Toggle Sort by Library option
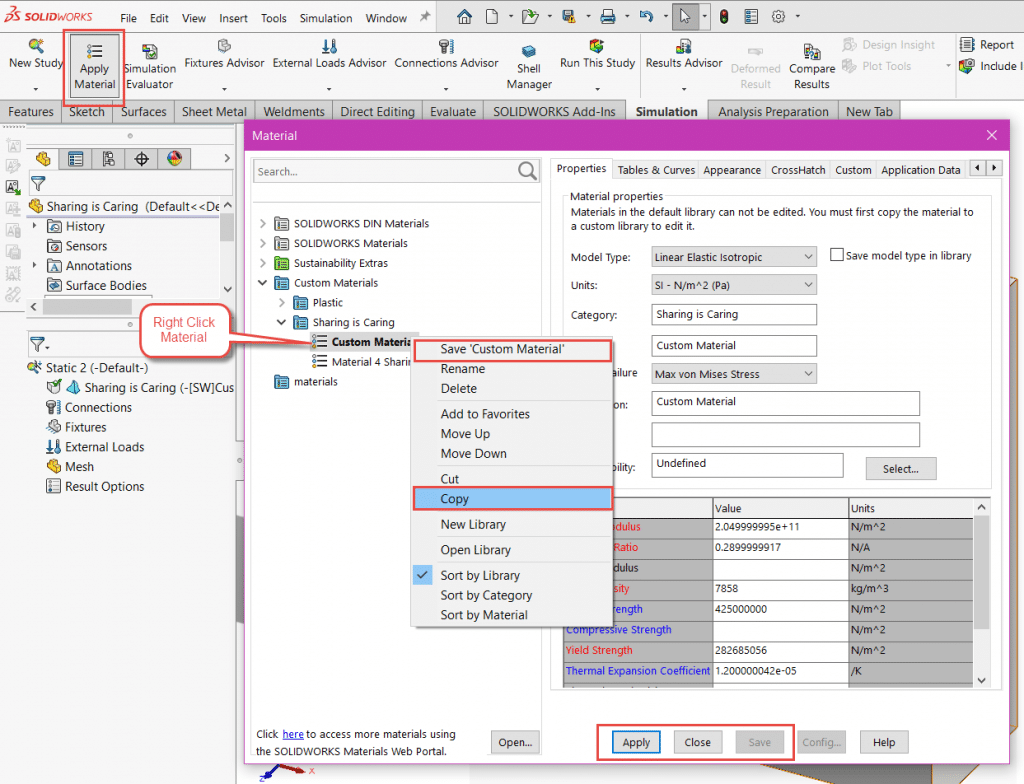The image size is (1024, 784). pos(479,576)
